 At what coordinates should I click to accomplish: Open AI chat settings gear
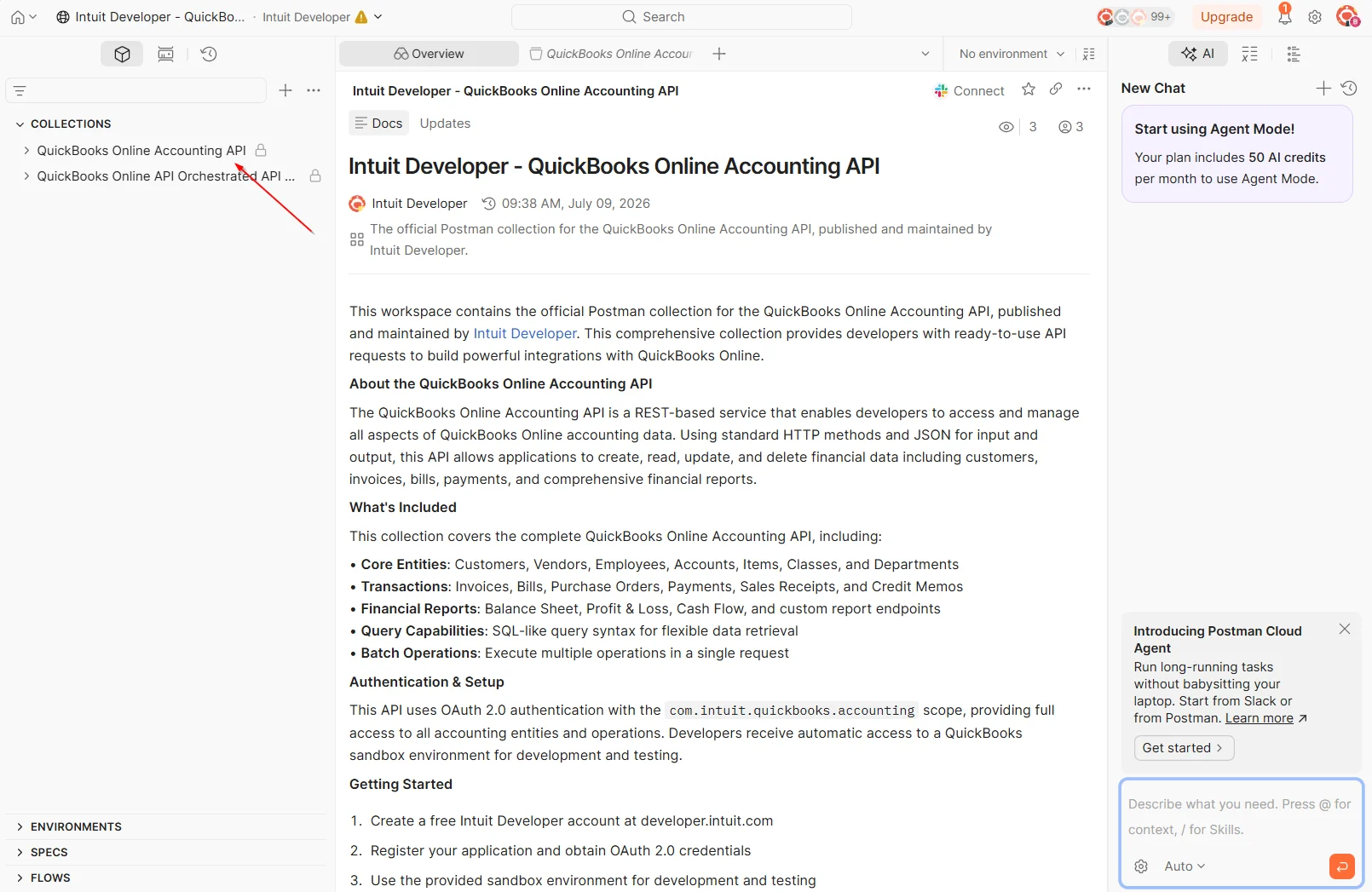(x=1141, y=866)
